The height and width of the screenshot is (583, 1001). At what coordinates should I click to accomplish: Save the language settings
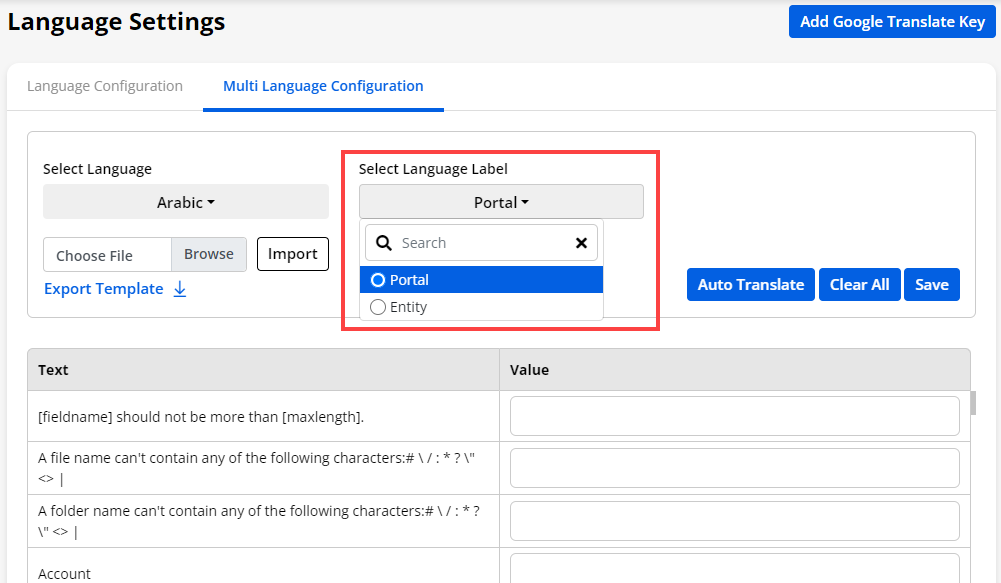(931, 285)
